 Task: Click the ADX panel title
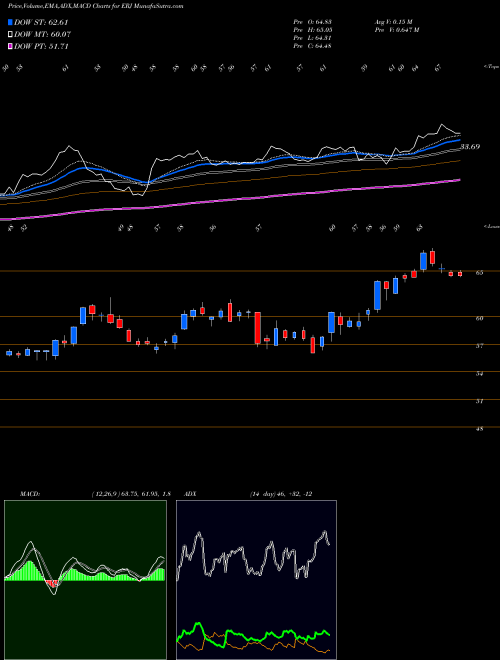(x=190, y=494)
